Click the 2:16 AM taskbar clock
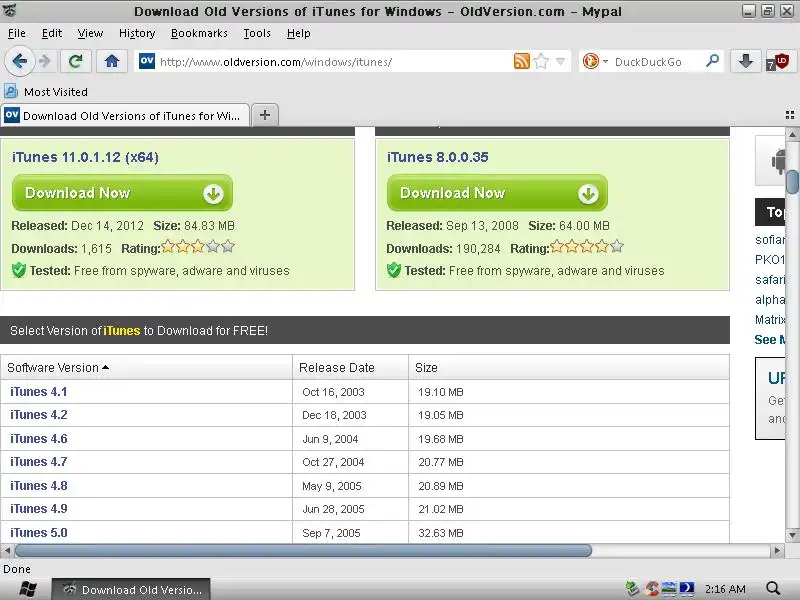The height and width of the screenshot is (600, 800). click(x=725, y=589)
